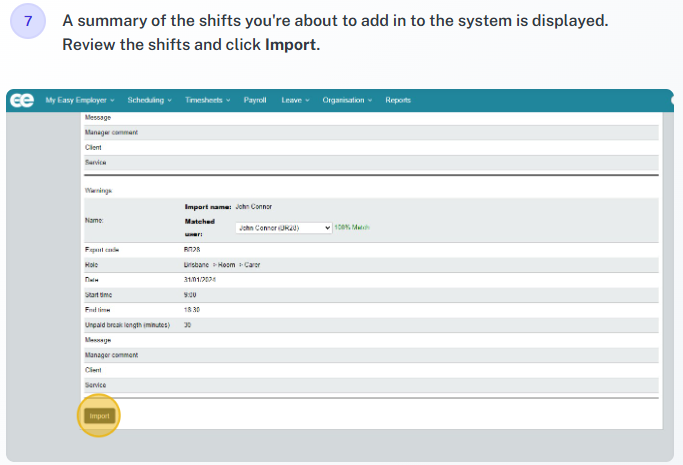Click the End time label
Viewport: 683px width, 465px height.
(98, 310)
